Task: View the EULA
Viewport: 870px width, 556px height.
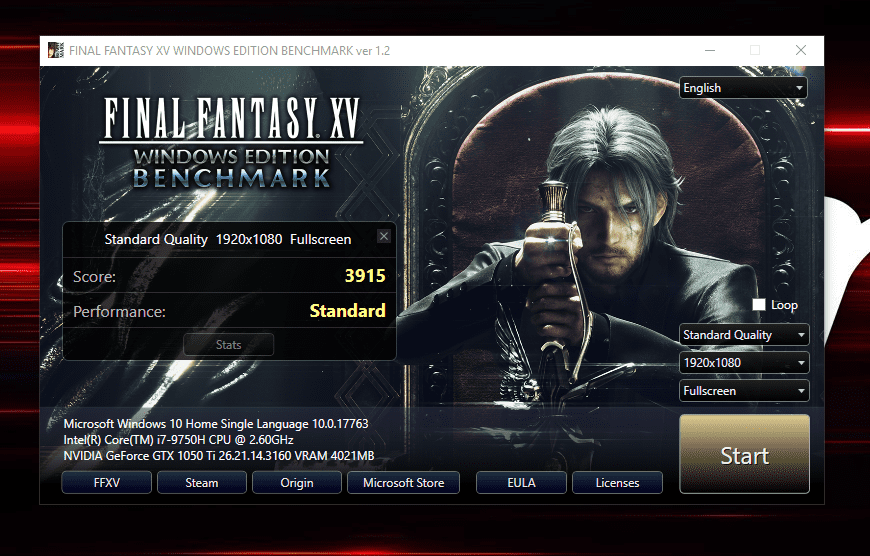Action: click(x=522, y=483)
